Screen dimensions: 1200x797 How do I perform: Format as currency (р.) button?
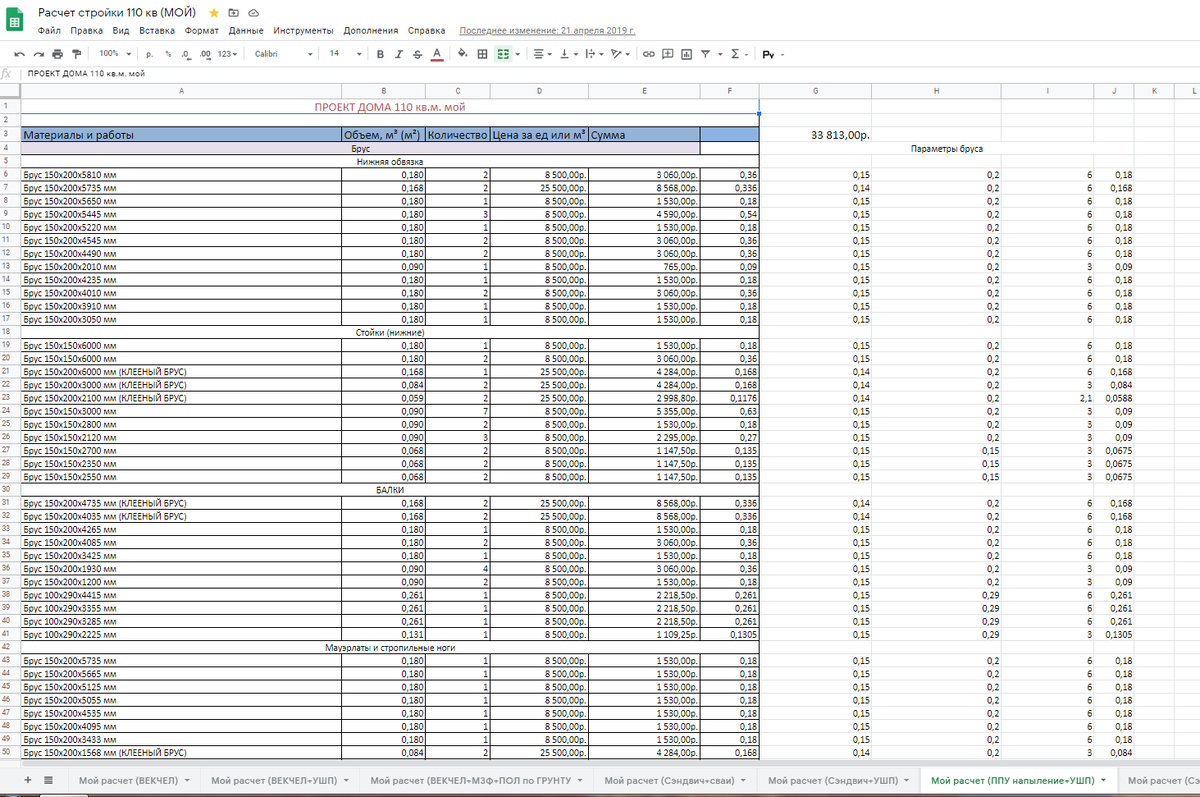point(149,54)
